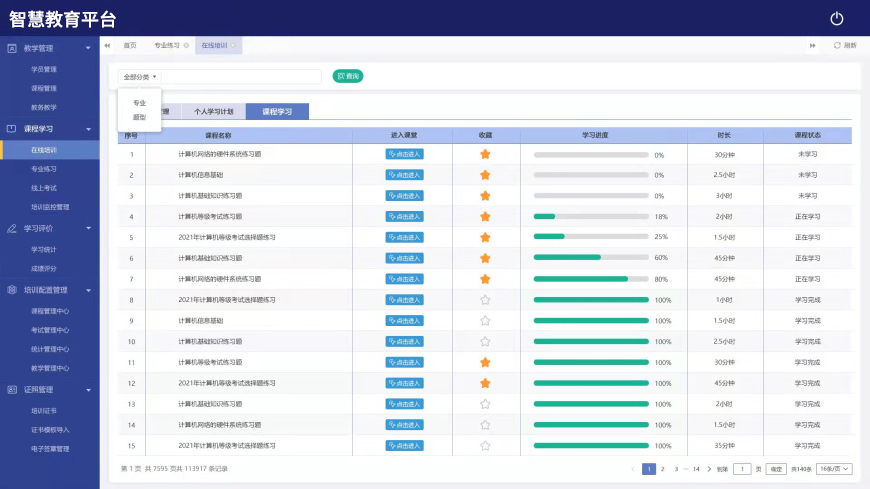Favorite the empty star in row 13
The height and width of the screenshot is (489, 870).
(485, 404)
